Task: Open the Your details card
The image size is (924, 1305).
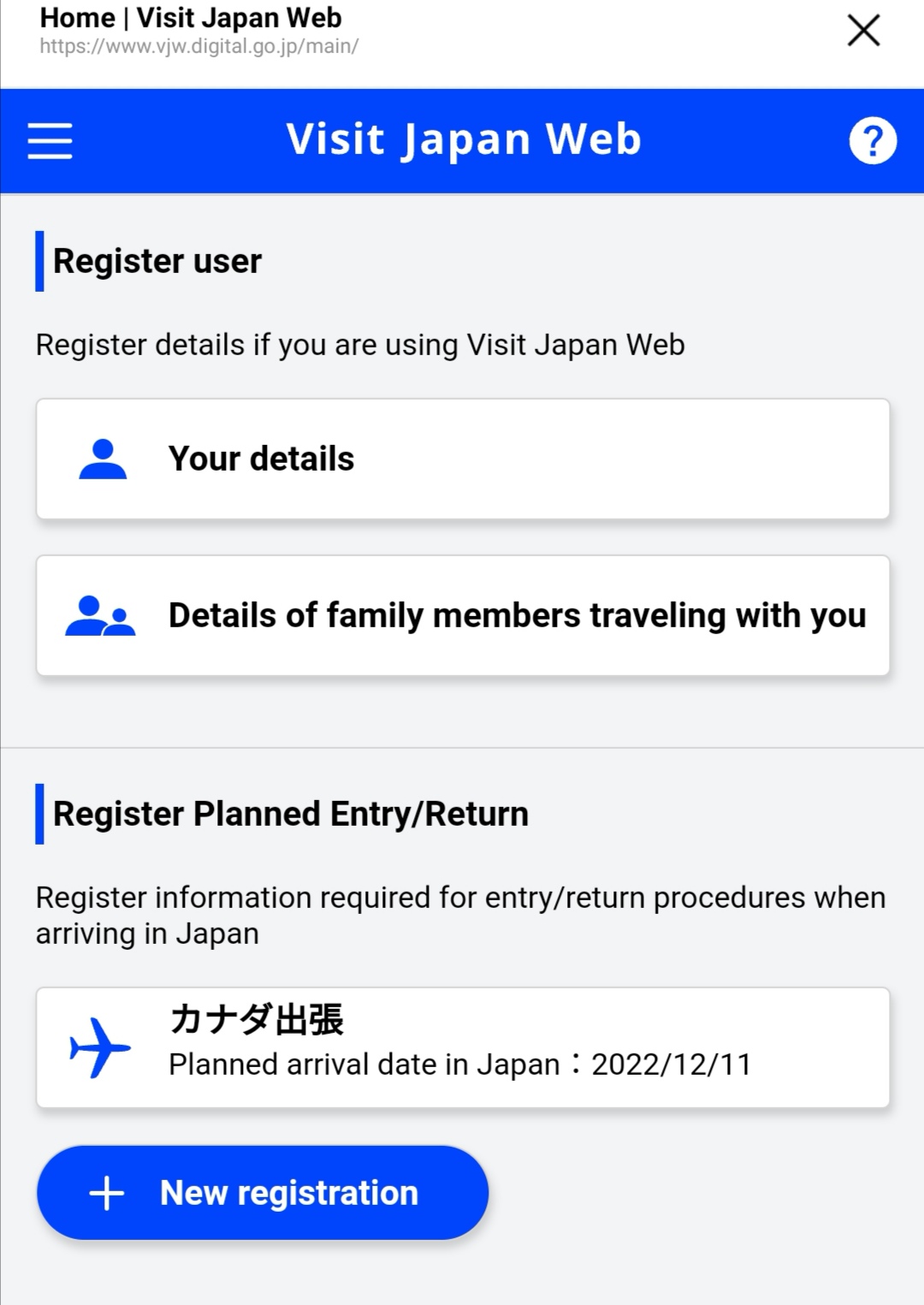Action: coord(462,459)
